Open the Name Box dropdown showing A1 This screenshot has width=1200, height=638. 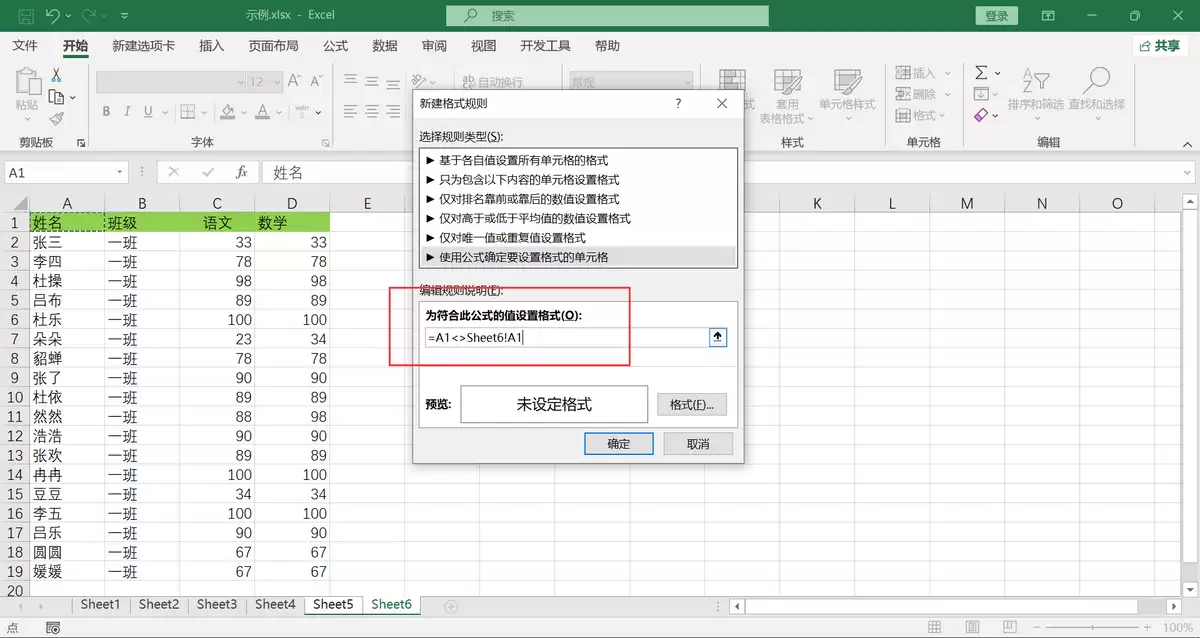[x=120, y=172]
